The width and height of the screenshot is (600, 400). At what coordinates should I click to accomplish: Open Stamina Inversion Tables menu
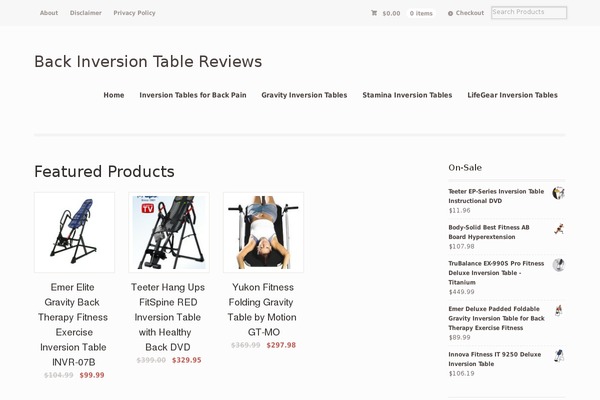pos(407,95)
